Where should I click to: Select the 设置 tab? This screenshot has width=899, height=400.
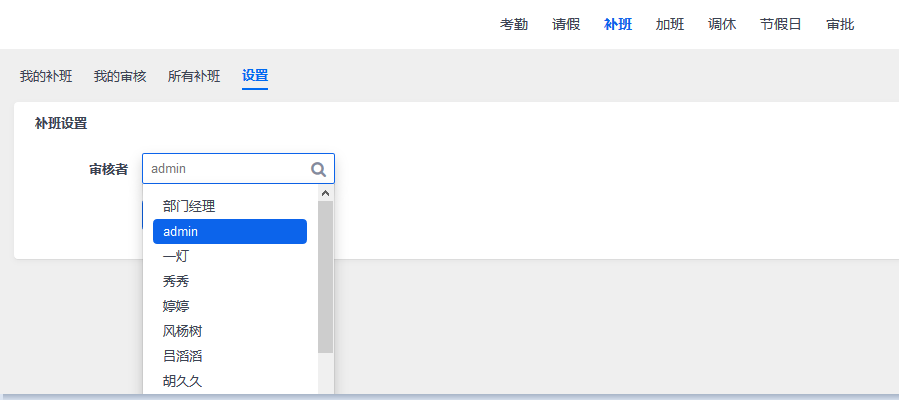click(x=255, y=76)
